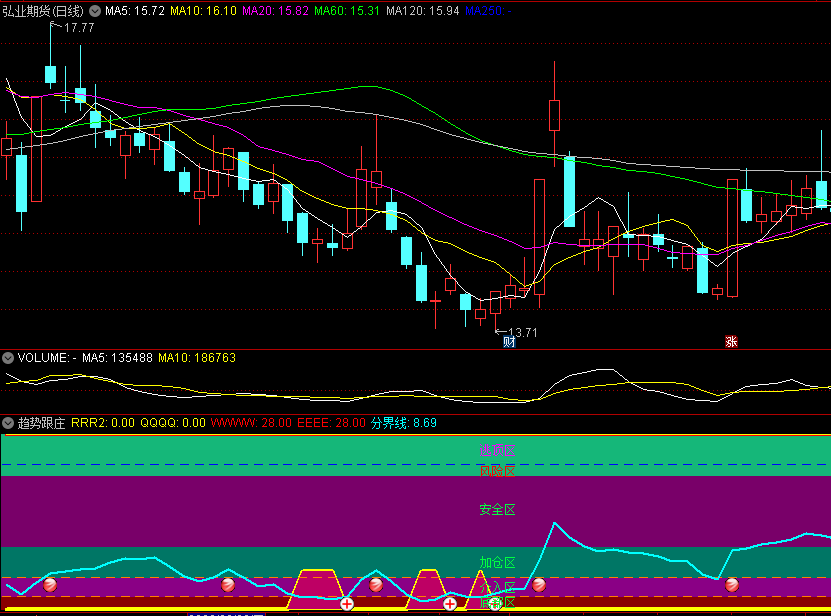831x616 pixels.
Task: Click the blue 财 marker on the chart
Action: pos(509,342)
